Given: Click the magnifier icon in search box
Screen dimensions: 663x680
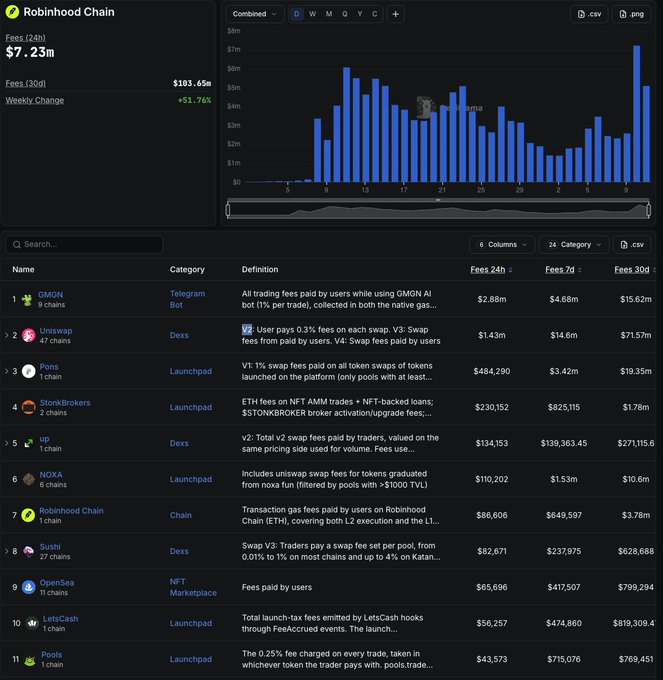Looking at the screenshot, I should tap(16, 245).
